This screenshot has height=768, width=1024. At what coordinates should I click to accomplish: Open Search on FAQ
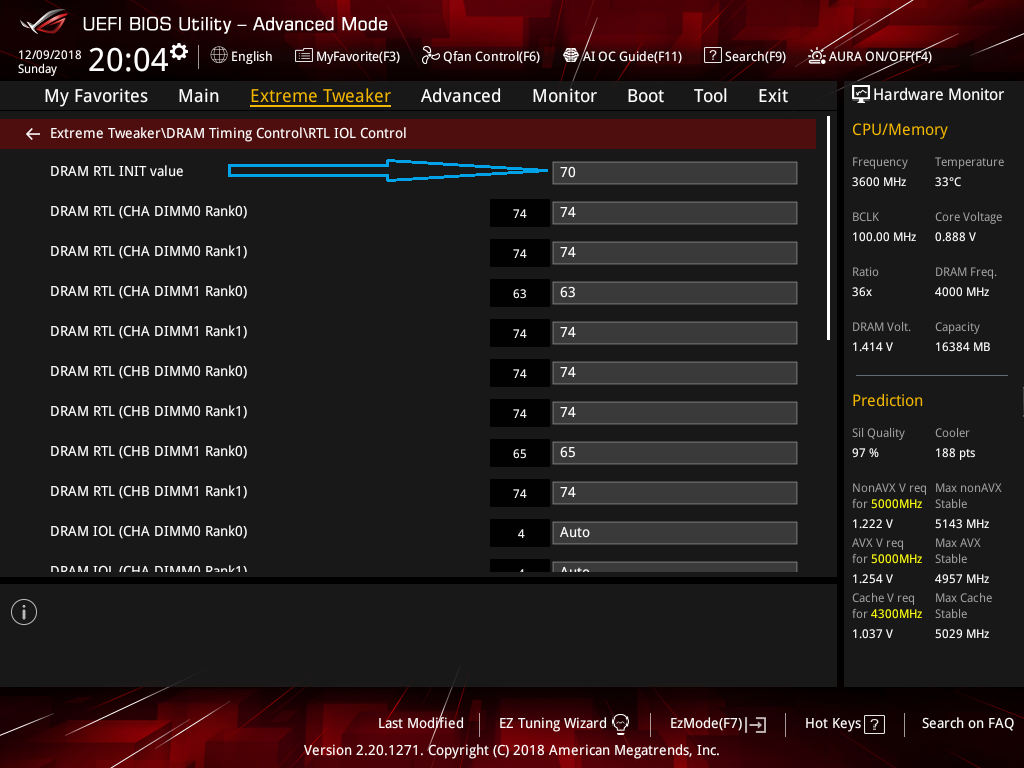tap(968, 724)
